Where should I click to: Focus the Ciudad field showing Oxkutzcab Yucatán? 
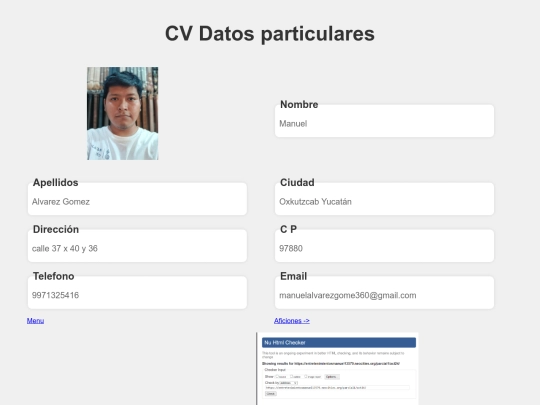[384, 199]
